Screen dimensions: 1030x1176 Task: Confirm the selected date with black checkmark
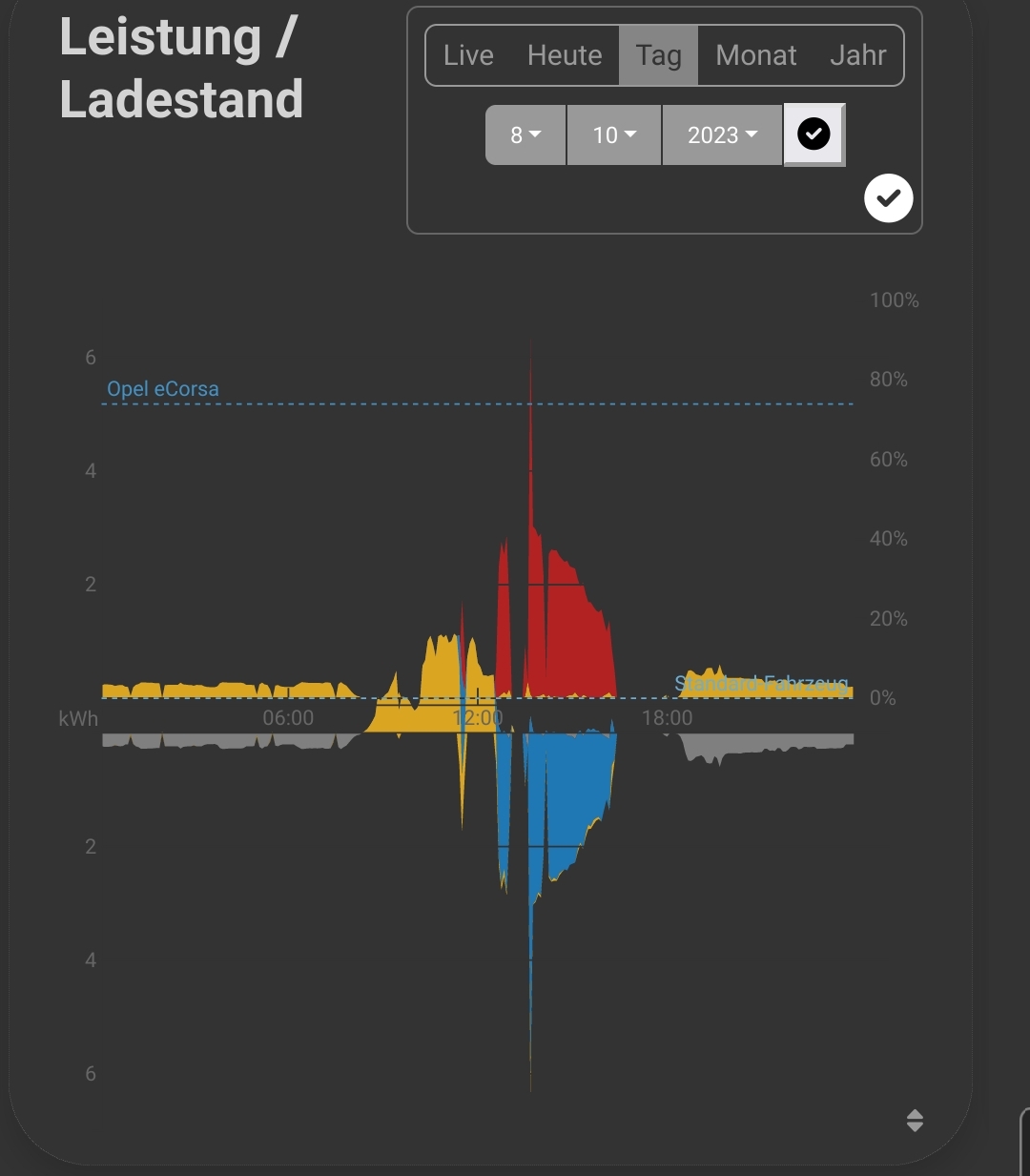tap(814, 134)
